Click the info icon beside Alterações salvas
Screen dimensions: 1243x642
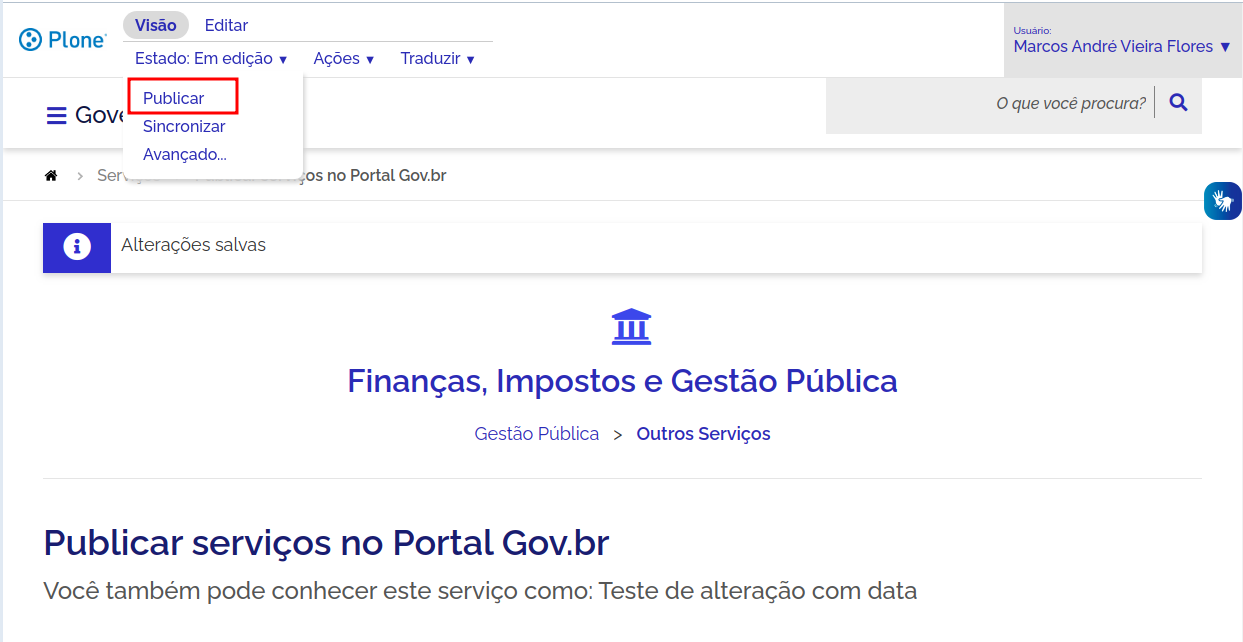click(x=77, y=247)
